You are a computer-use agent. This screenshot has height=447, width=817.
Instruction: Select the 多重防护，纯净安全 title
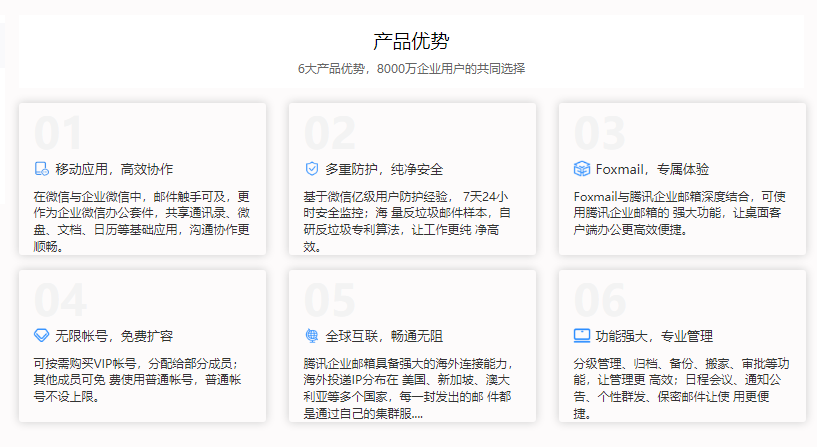384,169
